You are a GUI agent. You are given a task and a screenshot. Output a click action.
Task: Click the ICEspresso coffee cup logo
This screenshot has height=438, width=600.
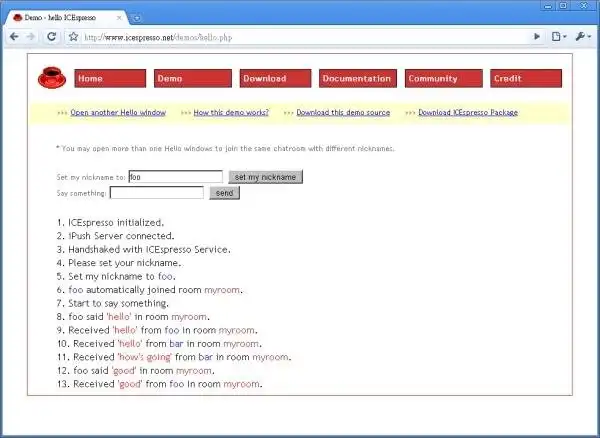52,78
